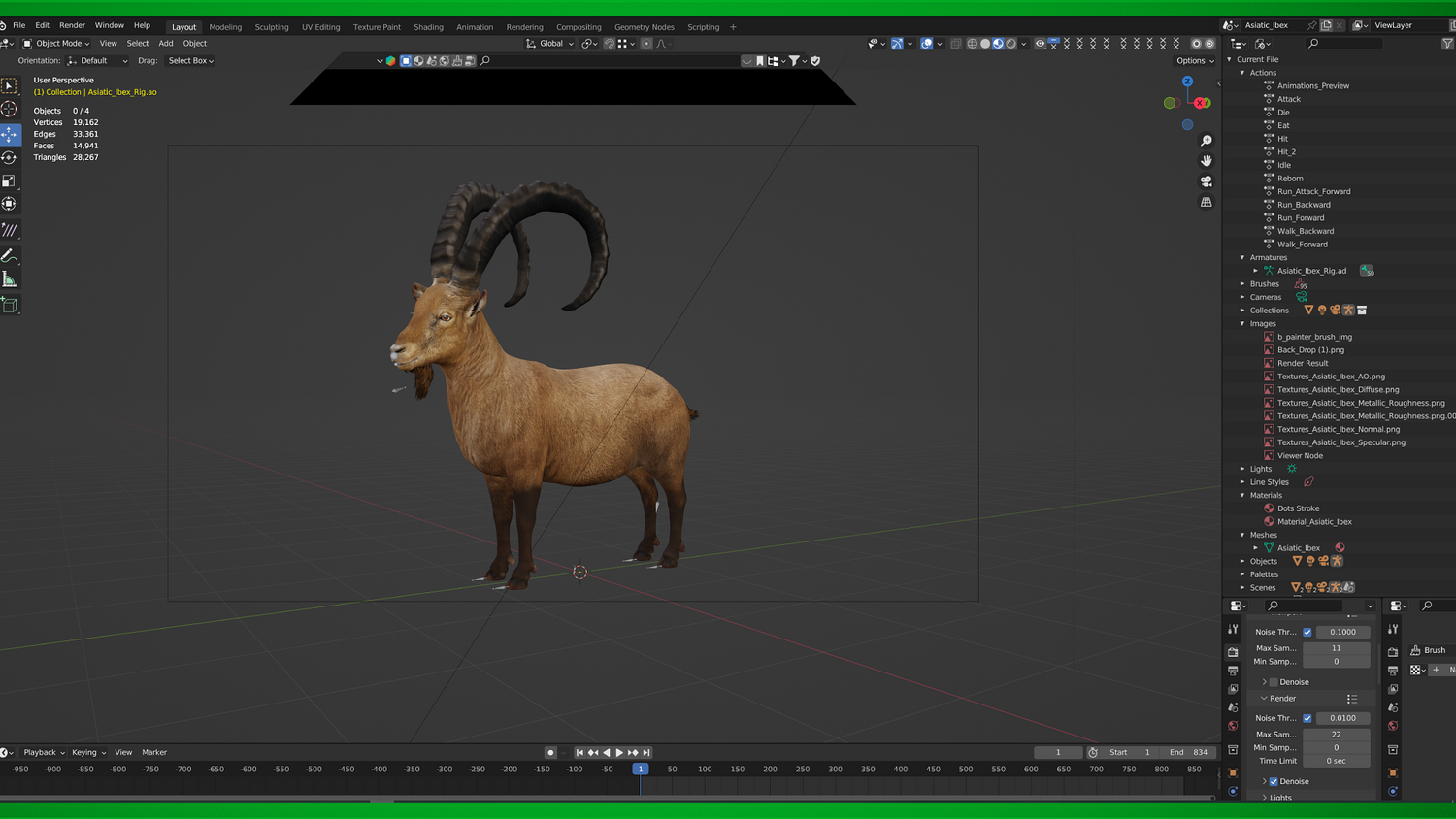The width and height of the screenshot is (1456, 819).
Task: Select the Add Cube tool
Action: pos(10,306)
